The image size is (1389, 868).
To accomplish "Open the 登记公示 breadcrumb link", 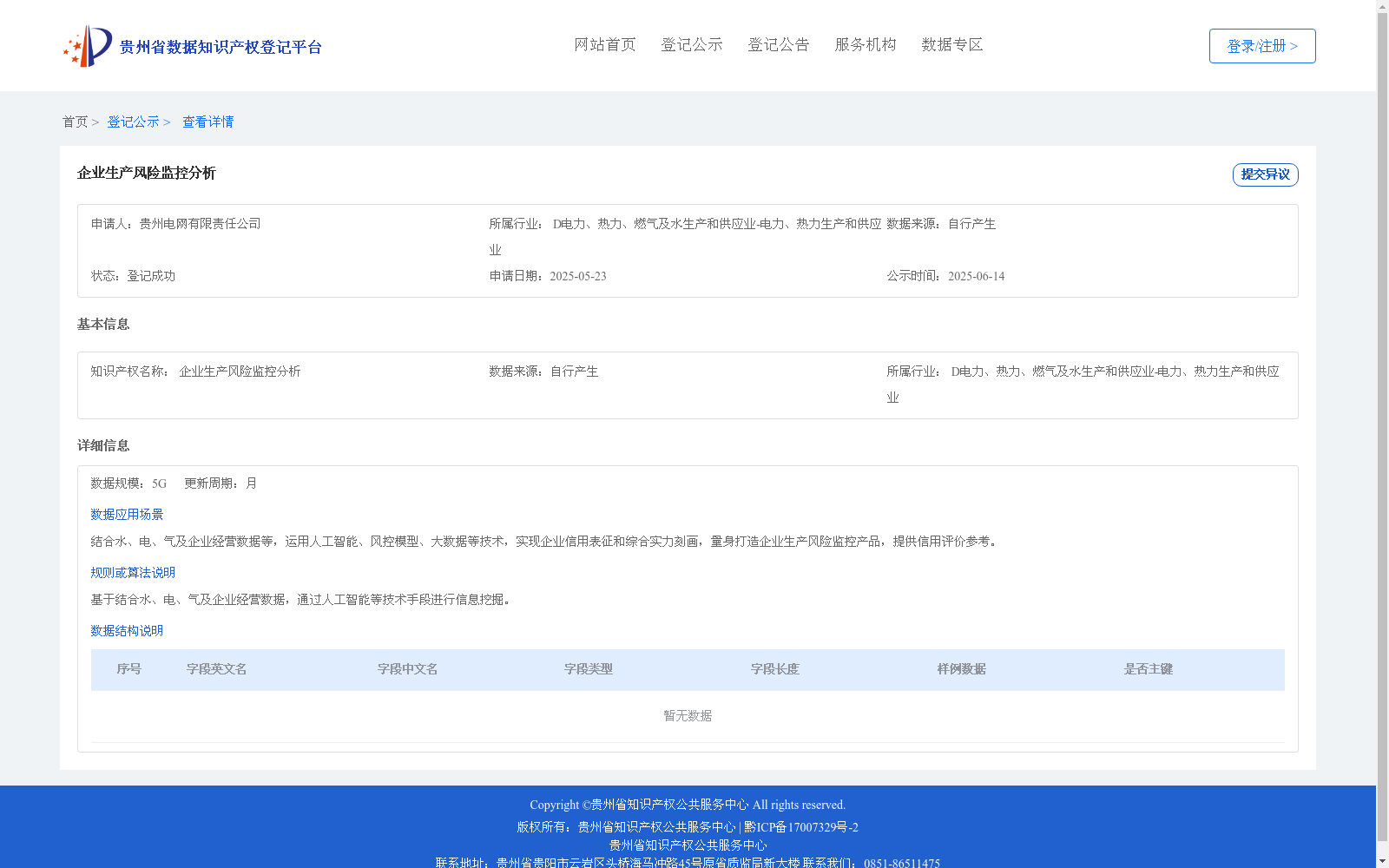I will 134,122.
